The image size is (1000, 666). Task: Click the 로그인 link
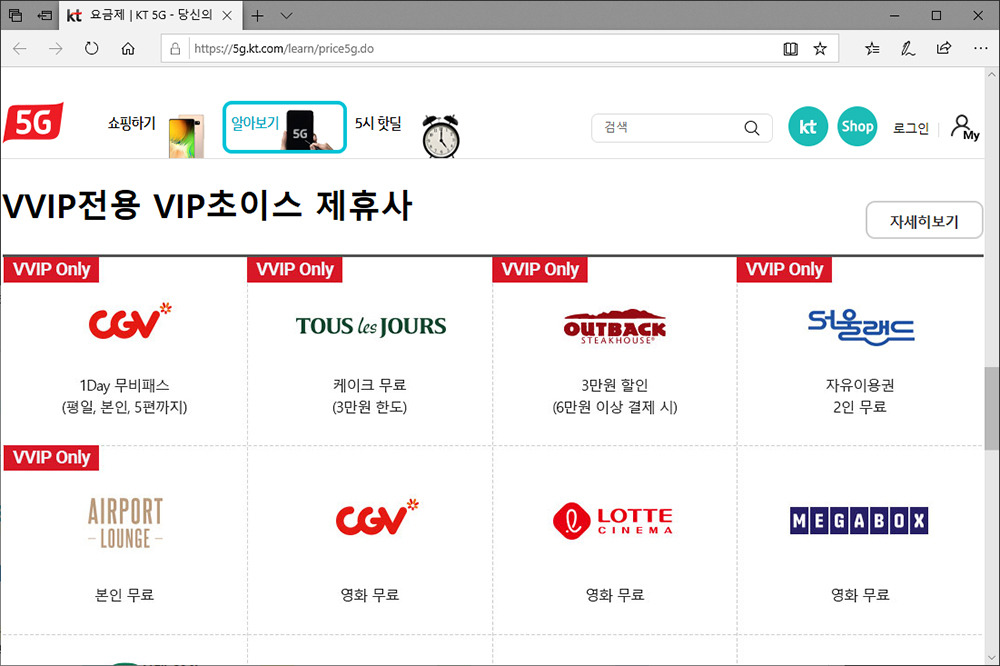[911, 128]
